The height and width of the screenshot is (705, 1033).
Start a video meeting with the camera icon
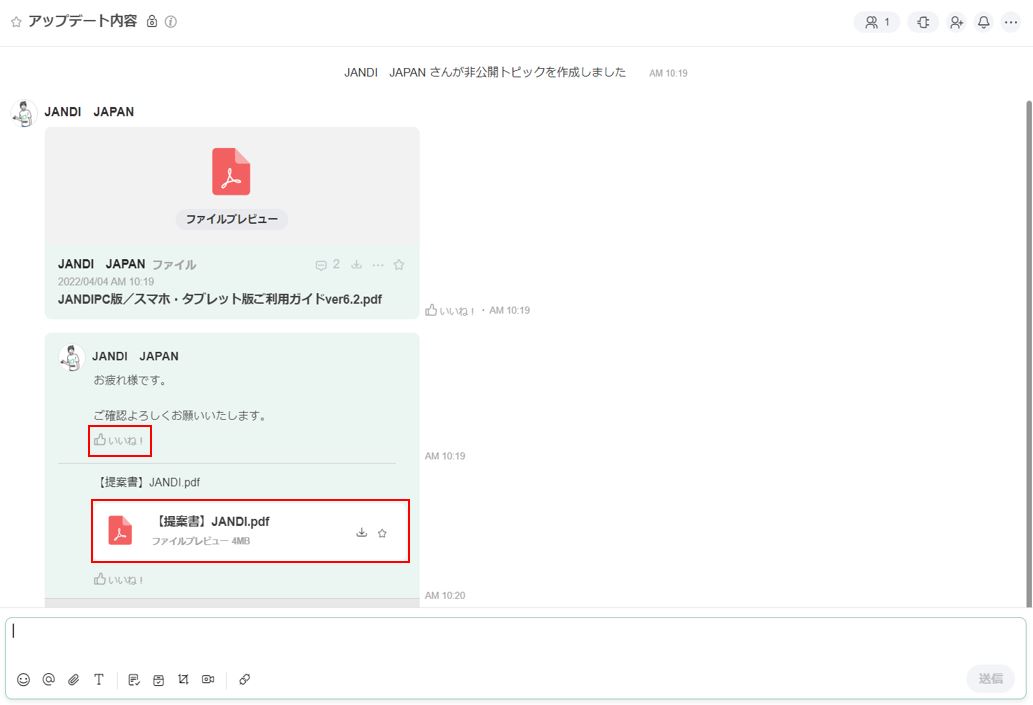pyautogui.click(x=208, y=679)
